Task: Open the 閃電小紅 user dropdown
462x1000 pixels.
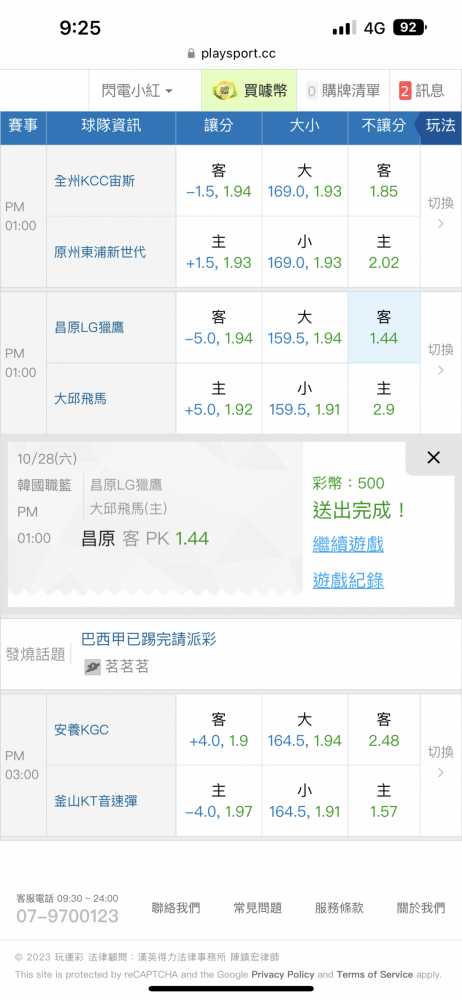Action: tap(137, 91)
